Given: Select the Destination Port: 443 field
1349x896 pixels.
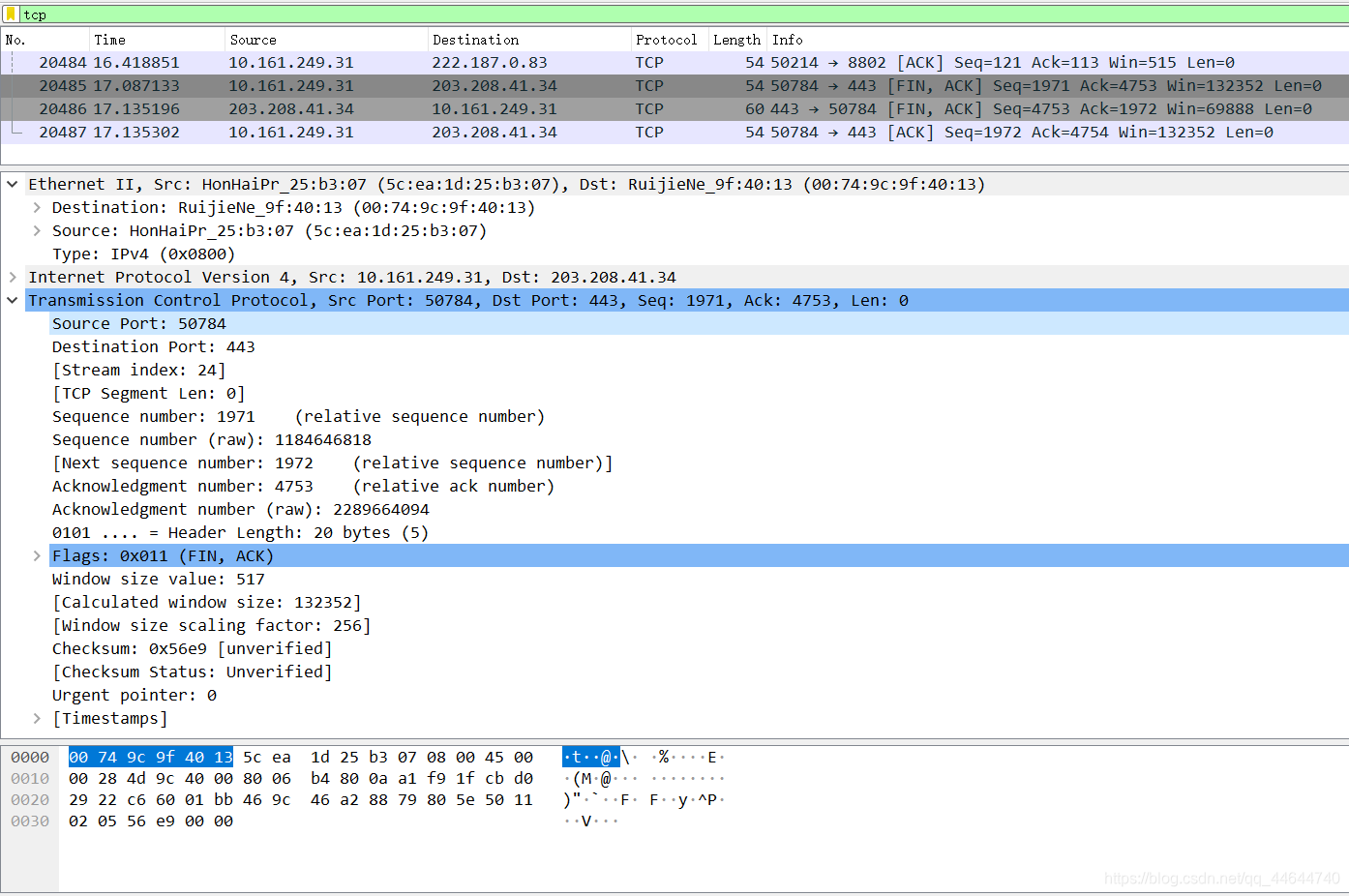Looking at the screenshot, I should 153,346.
